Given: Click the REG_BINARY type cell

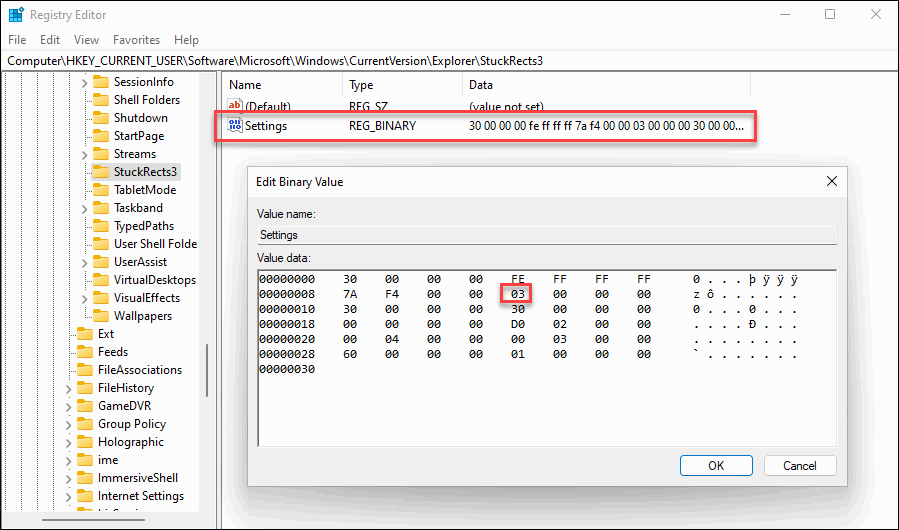Looking at the screenshot, I should pyautogui.click(x=382, y=126).
